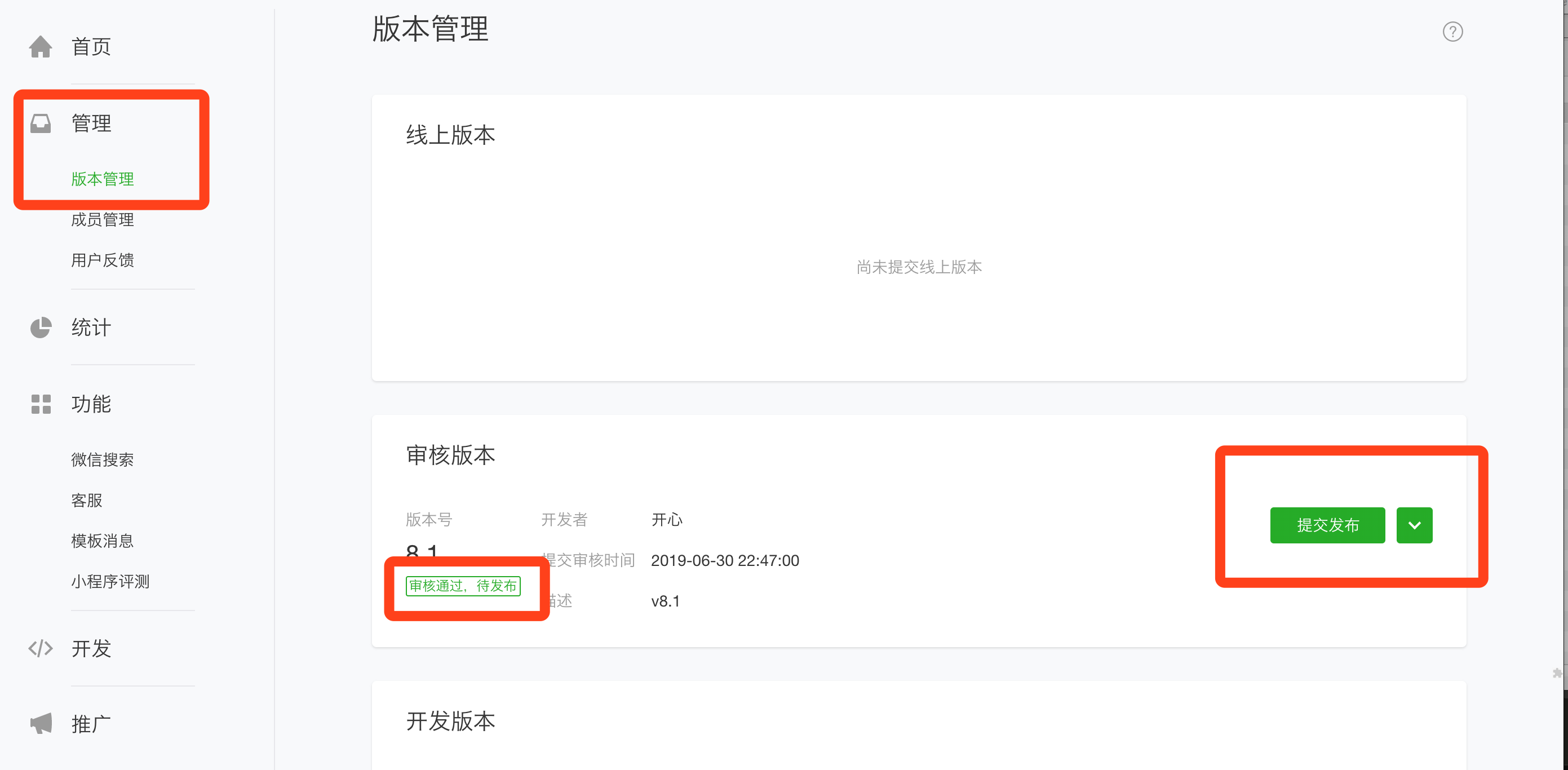The image size is (1568, 770).
Task: Expand the dropdown arrow beside 提交发布
Action: (1415, 525)
